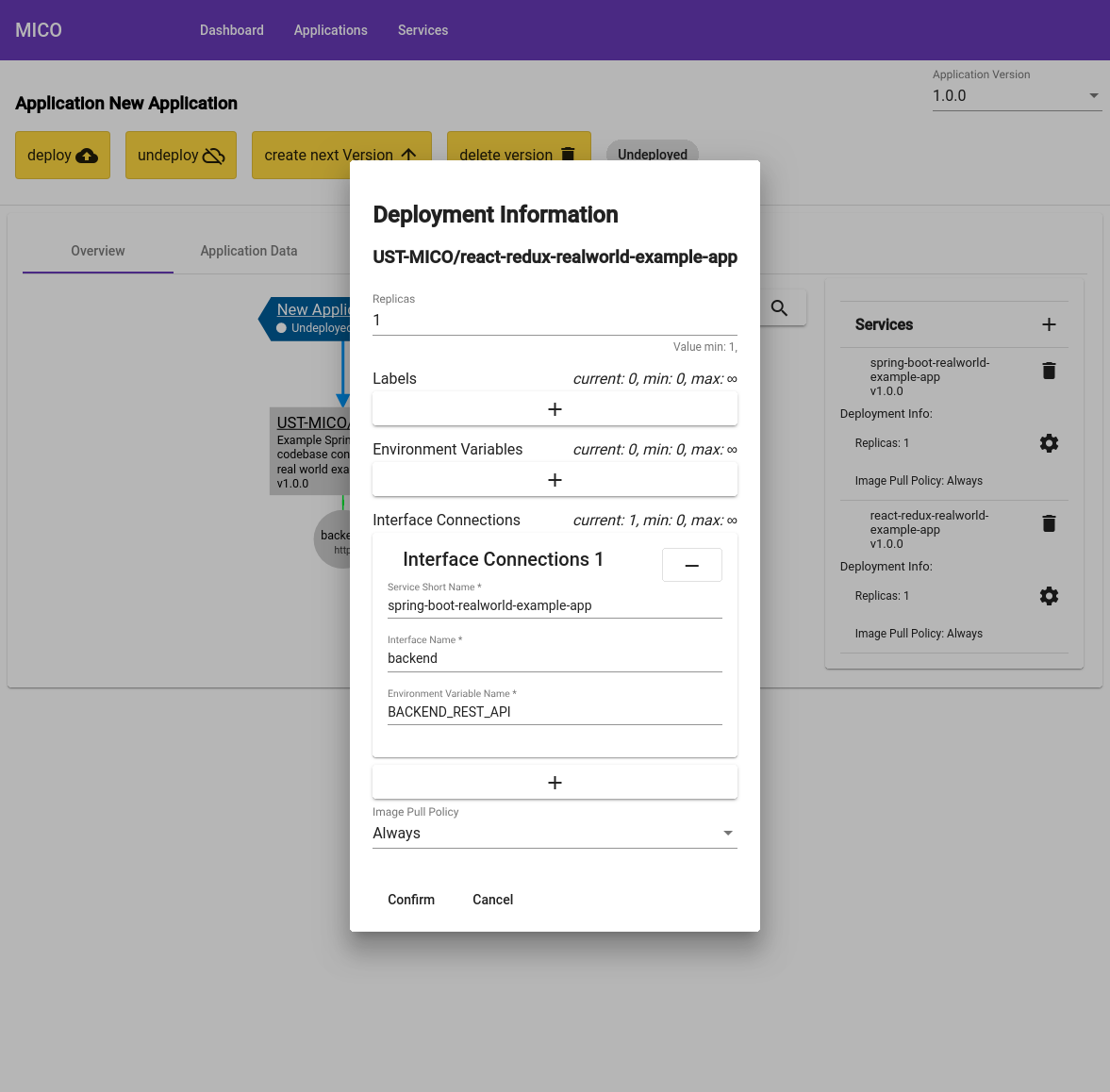The height and width of the screenshot is (1092, 1110).
Task: Click the cloud upload icon on deploy
Action: click(x=87, y=155)
